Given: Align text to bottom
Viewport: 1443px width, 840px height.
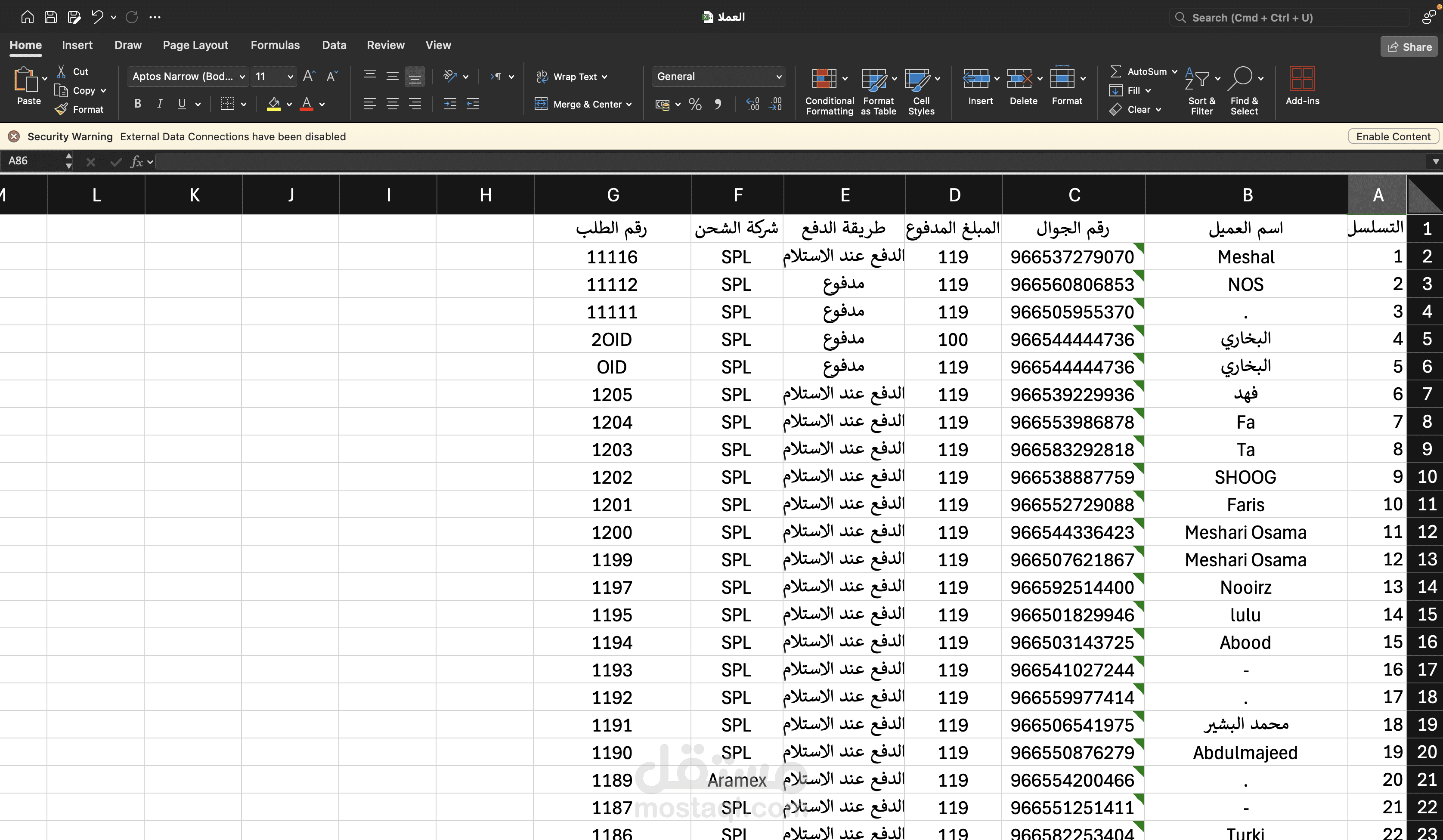Looking at the screenshot, I should tap(415, 77).
